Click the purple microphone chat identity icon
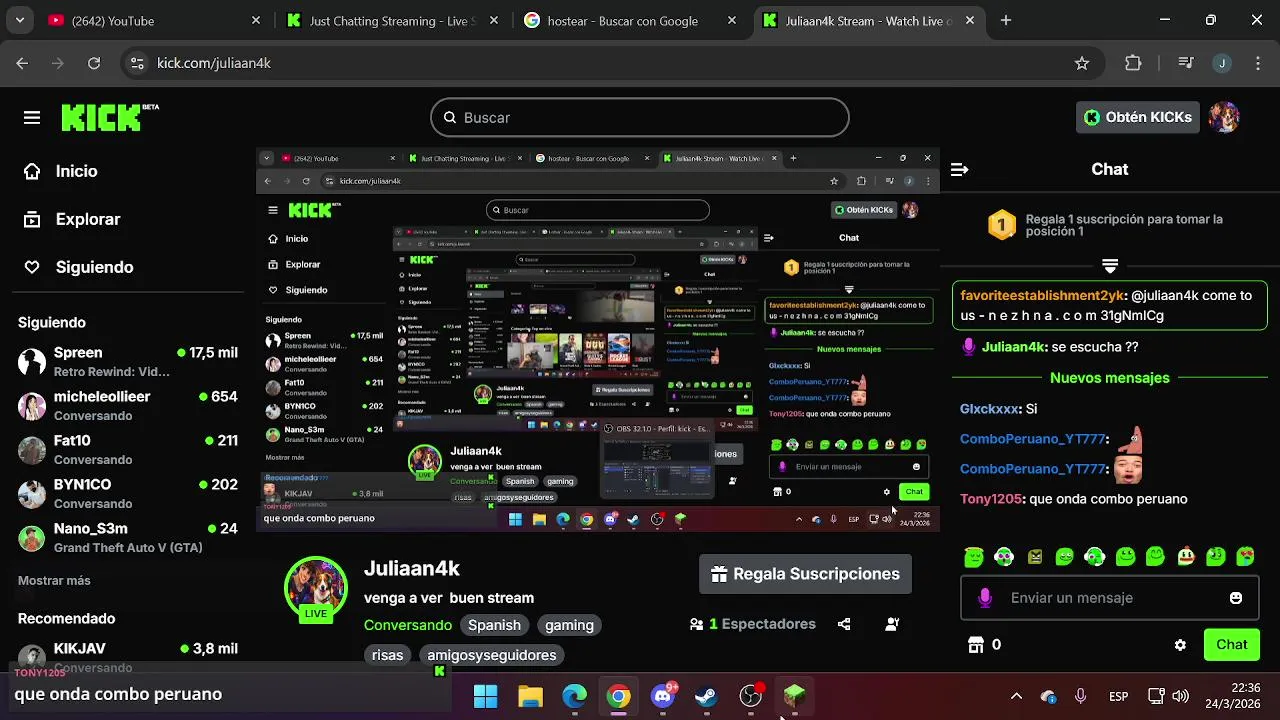The height and width of the screenshot is (720, 1280). click(x=985, y=598)
